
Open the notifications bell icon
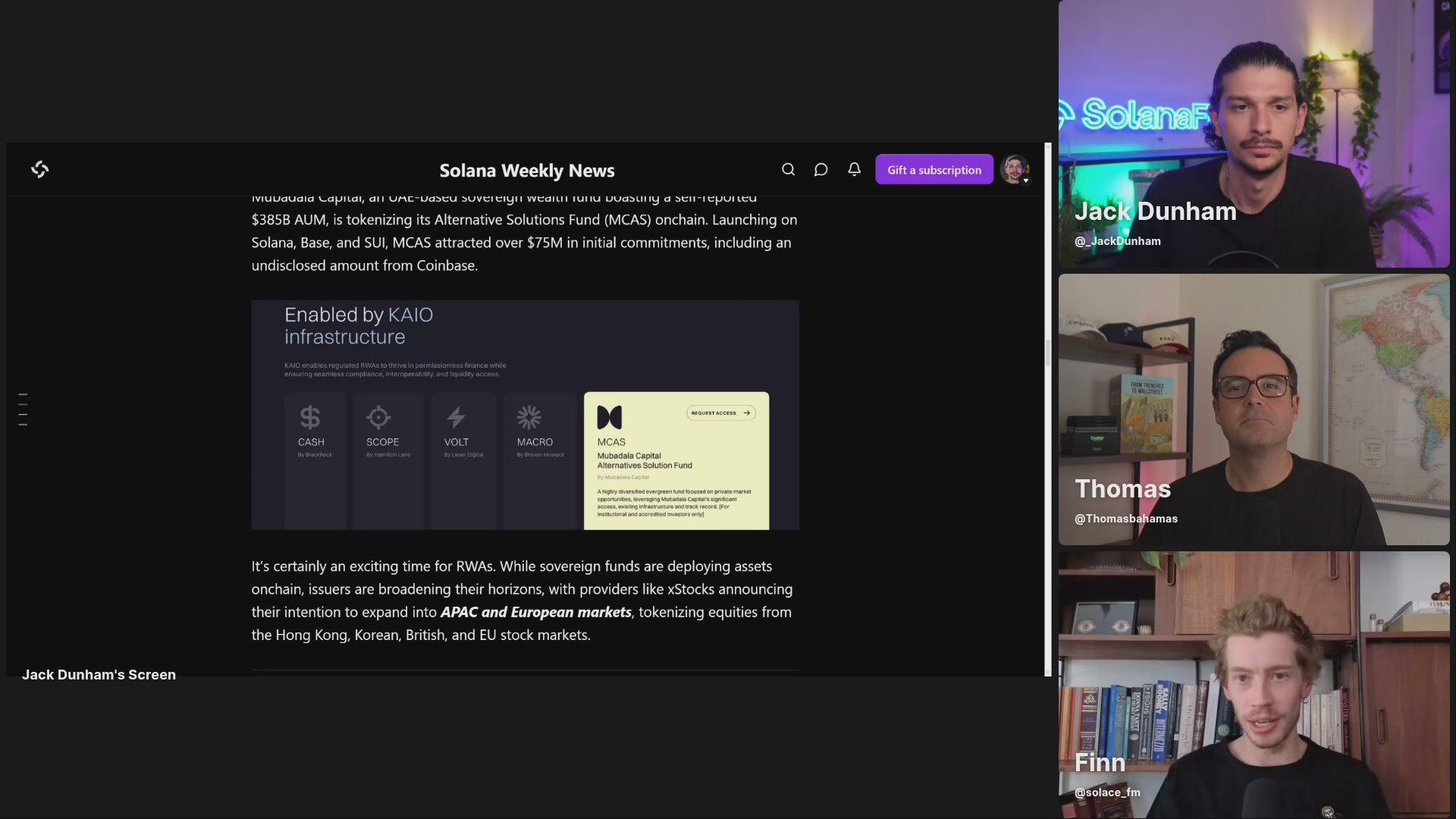coord(854,169)
